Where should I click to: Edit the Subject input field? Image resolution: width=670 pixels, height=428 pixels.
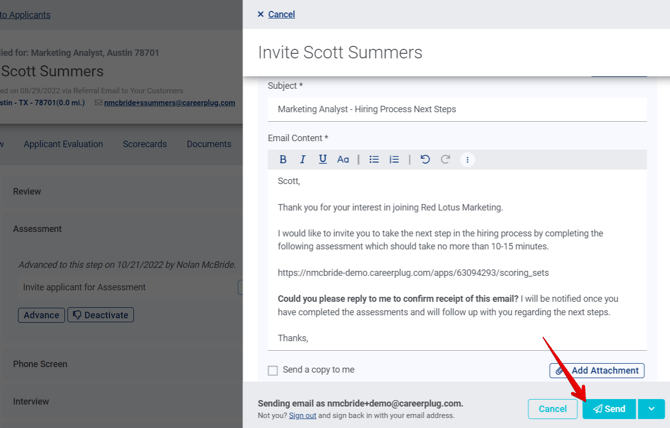[x=457, y=109]
